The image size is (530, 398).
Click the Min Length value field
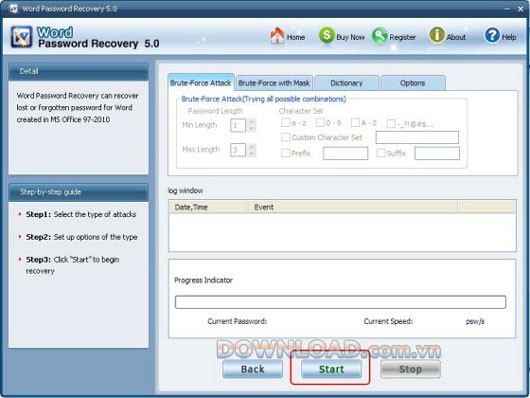click(x=238, y=125)
